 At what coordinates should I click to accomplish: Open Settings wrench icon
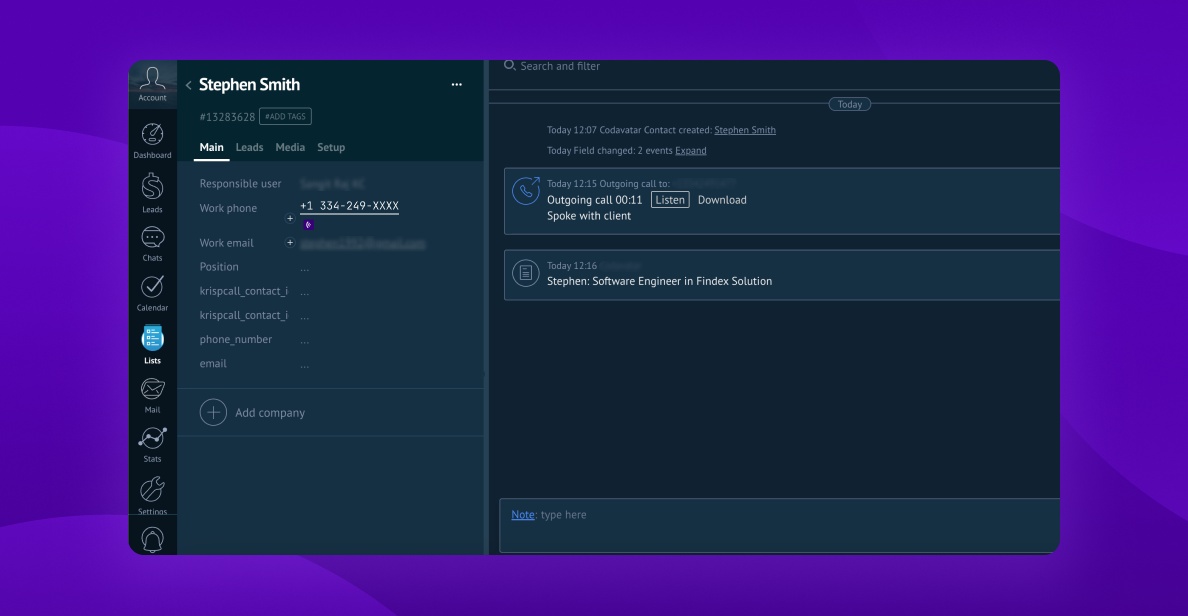(152, 491)
